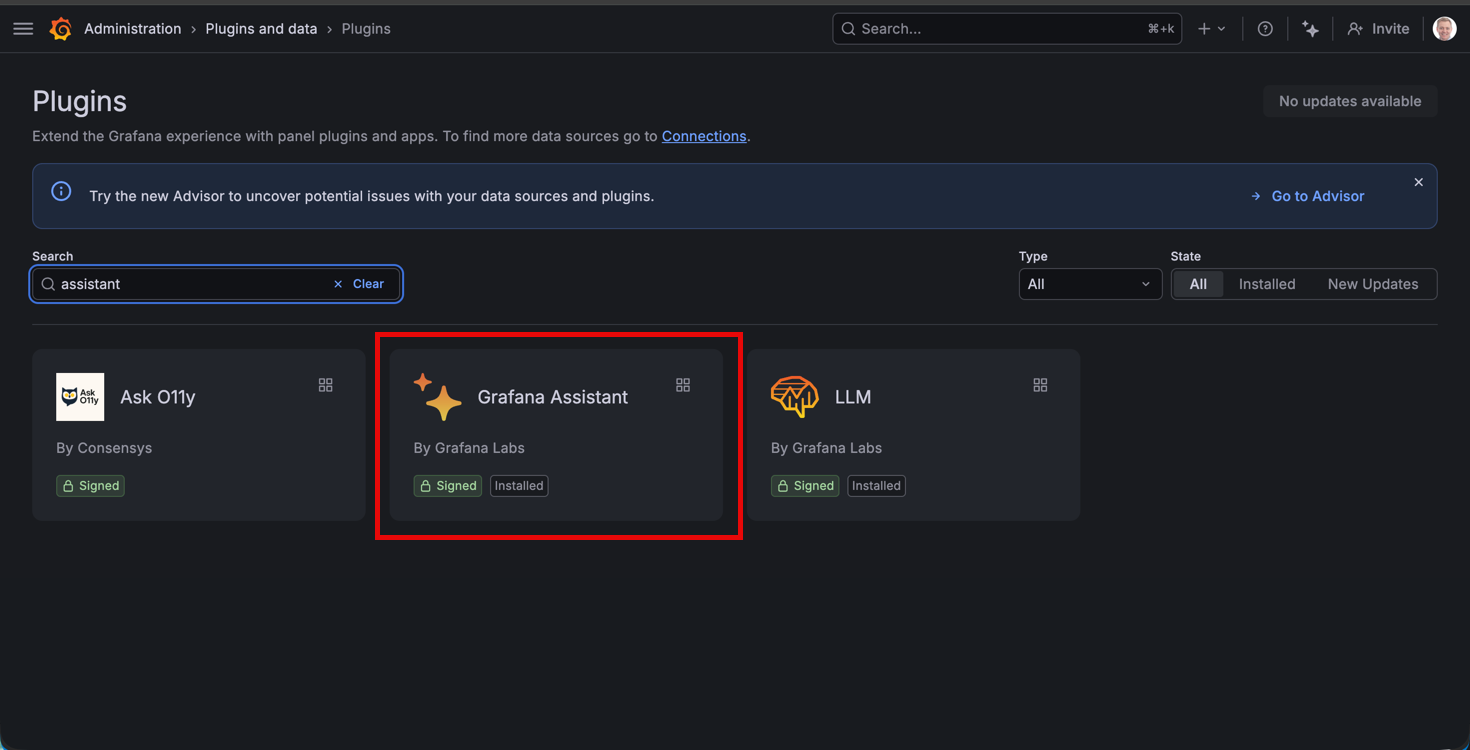Click By Grafana Labs on LLM card
Image resolution: width=1470 pixels, height=750 pixels.
[826, 448]
